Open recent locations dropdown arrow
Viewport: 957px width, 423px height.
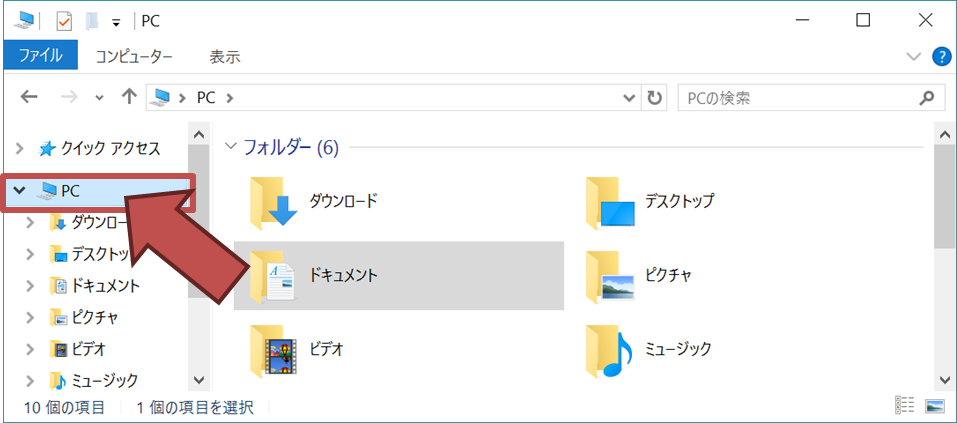click(x=100, y=98)
